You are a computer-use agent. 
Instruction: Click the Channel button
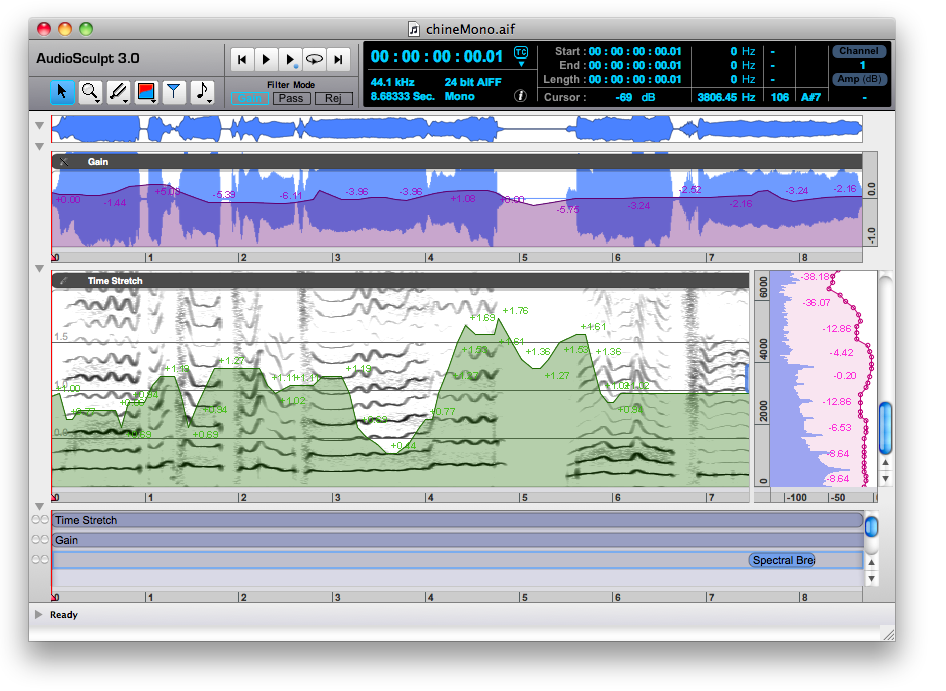(858, 51)
